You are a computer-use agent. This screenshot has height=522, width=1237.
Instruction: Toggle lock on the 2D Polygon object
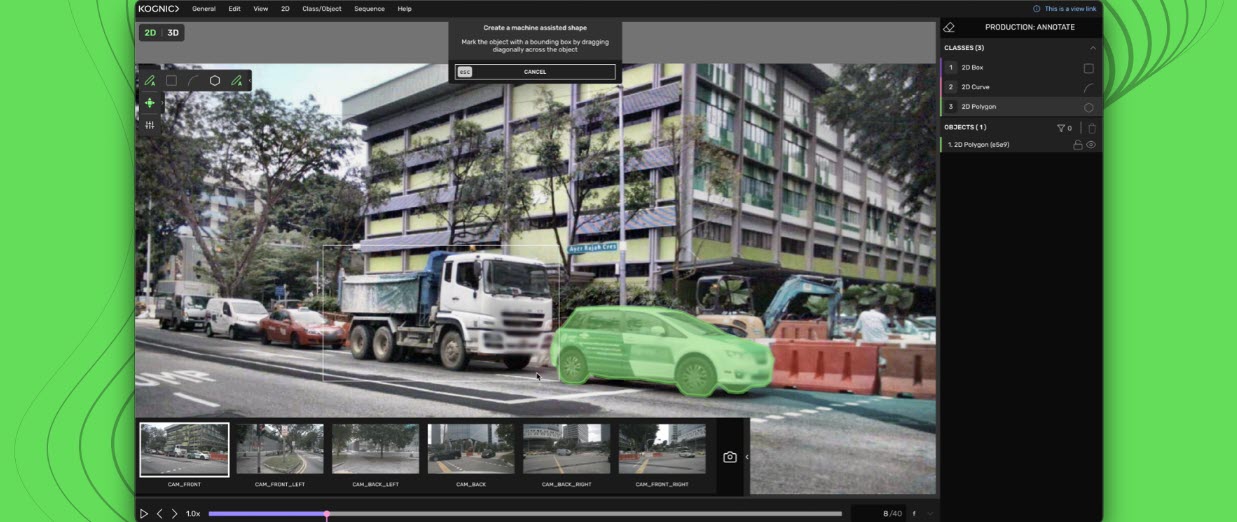1077,145
